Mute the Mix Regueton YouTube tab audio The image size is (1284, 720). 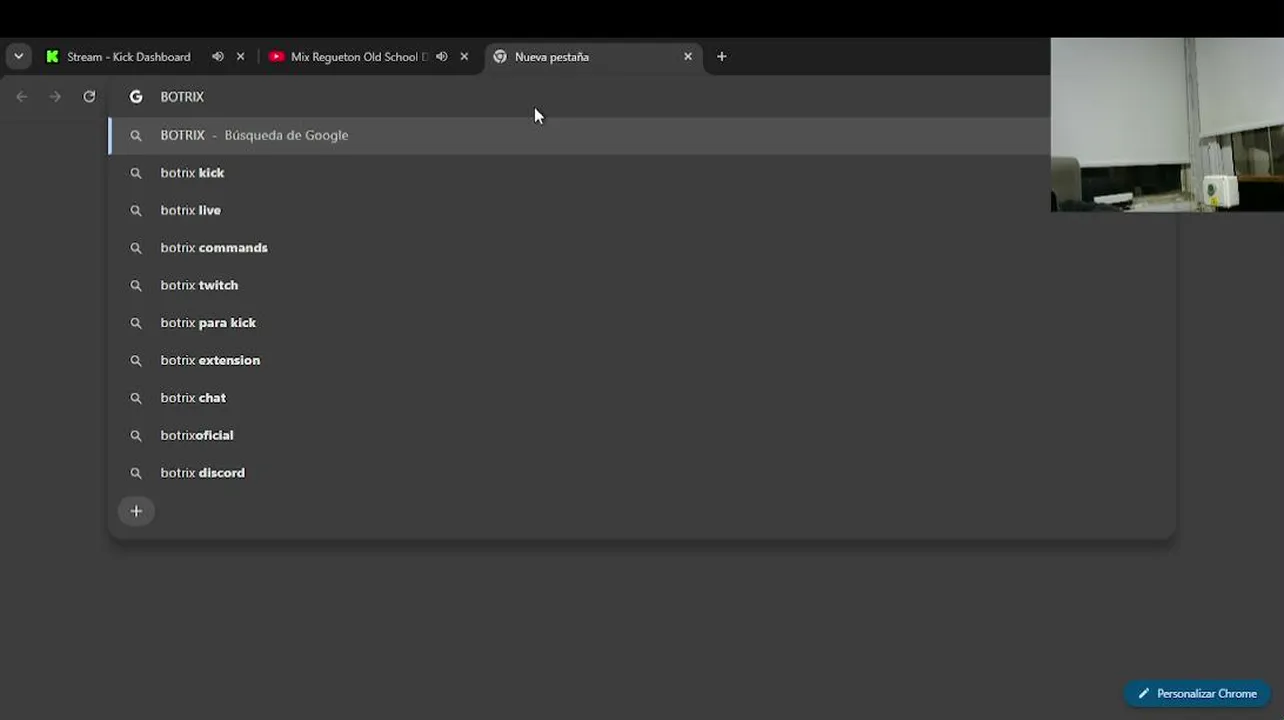coord(442,57)
